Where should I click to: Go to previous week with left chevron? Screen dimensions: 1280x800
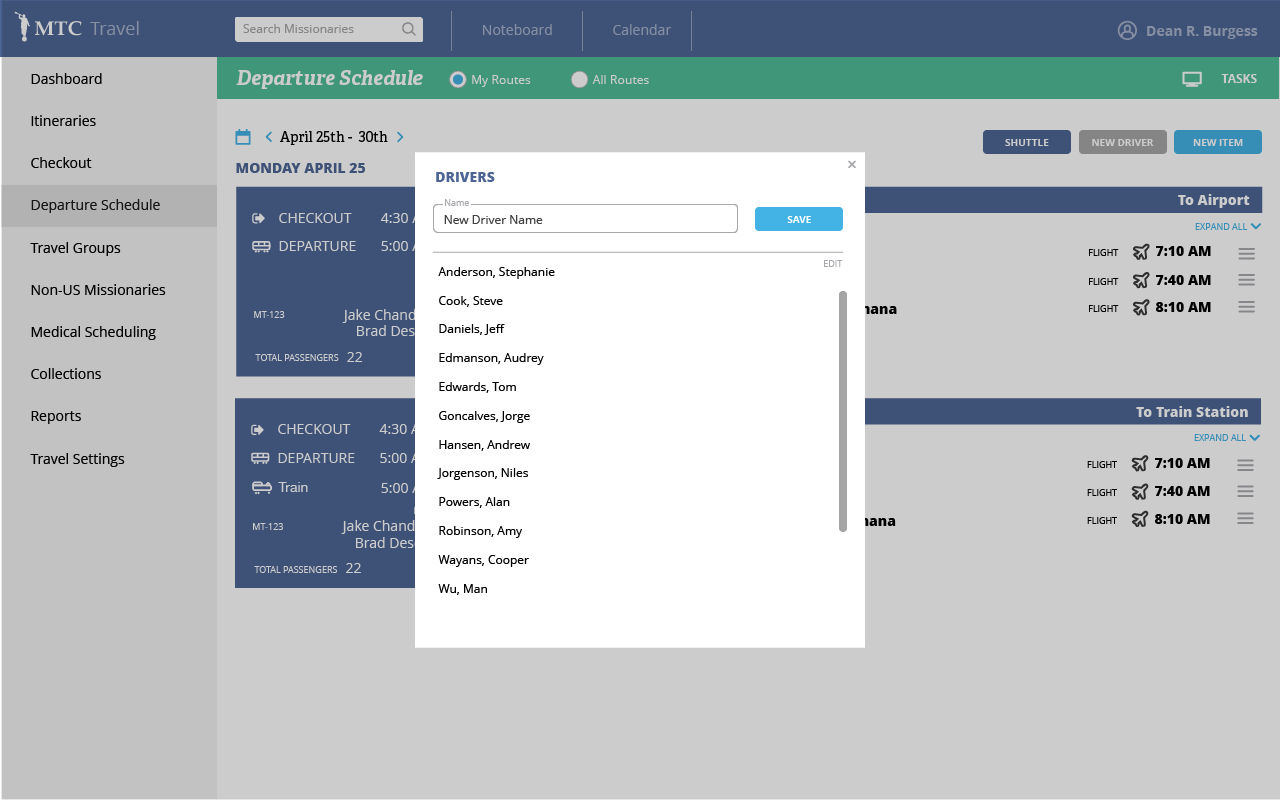(x=268, y=137)
